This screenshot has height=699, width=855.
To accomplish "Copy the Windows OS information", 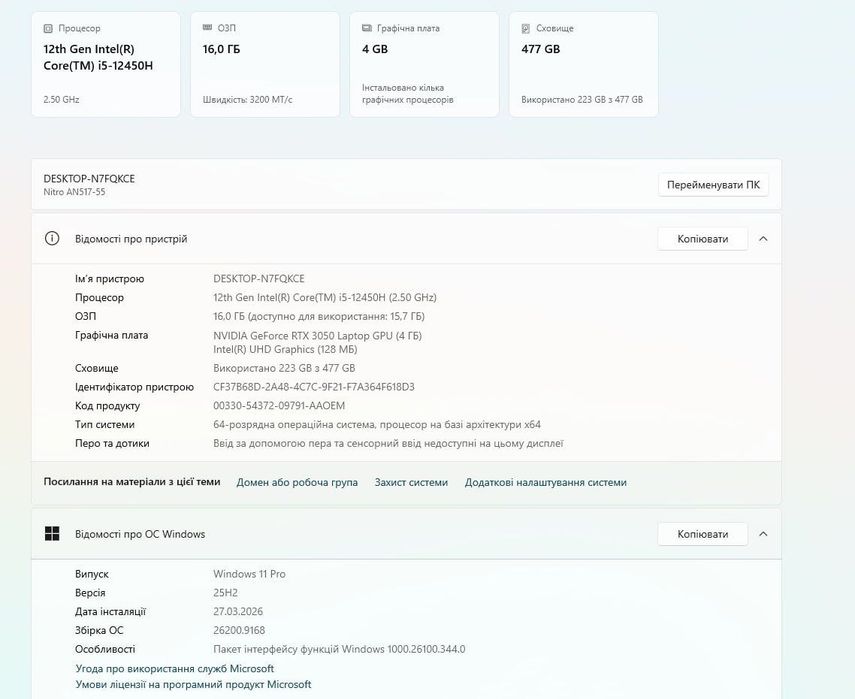I will [x=702, y=534].
